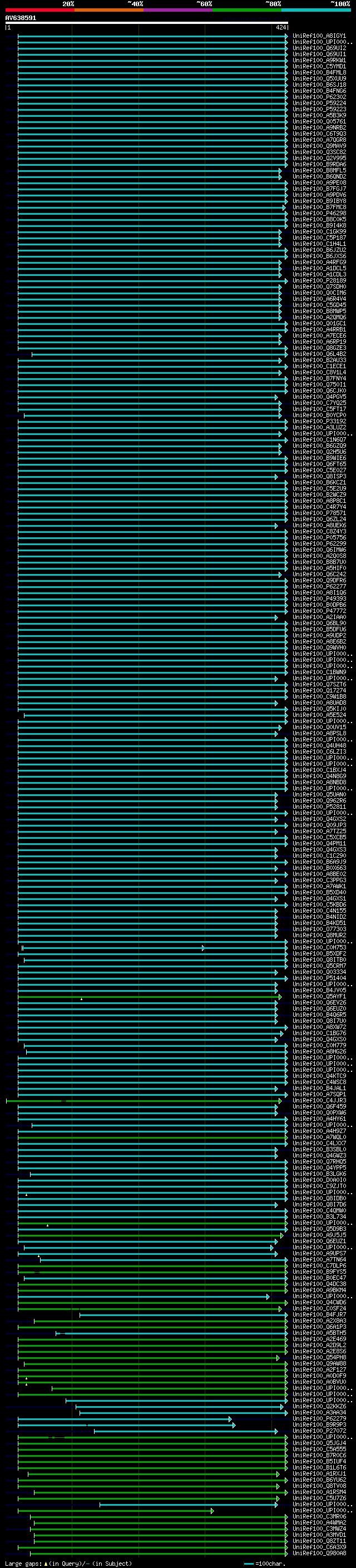Click the purple ~60% identity legend segment
The width and height of the screenshot is (356, 1568).
click(177, 10)
